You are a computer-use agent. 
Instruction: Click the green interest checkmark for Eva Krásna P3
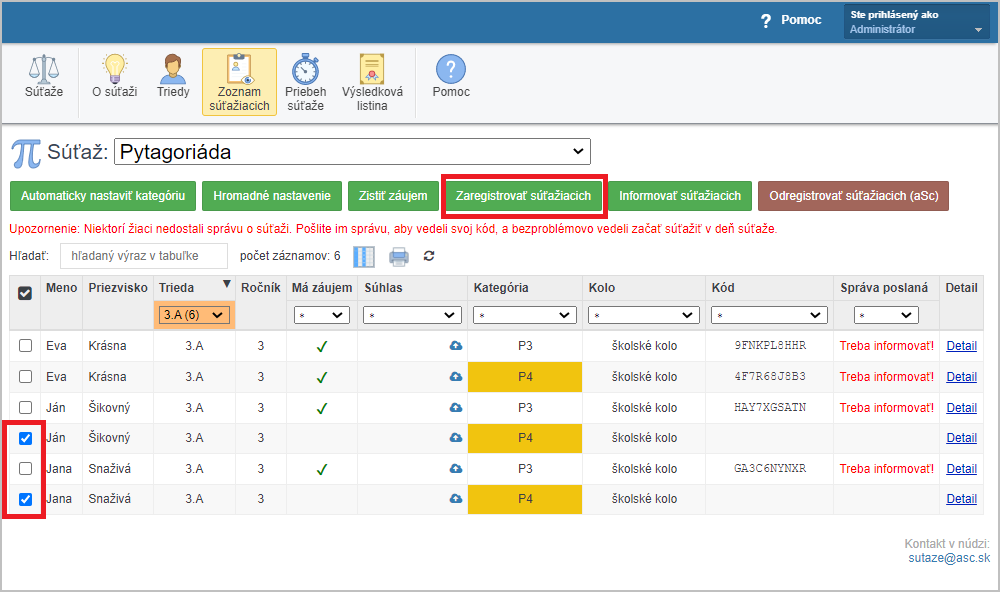(322, 346)
